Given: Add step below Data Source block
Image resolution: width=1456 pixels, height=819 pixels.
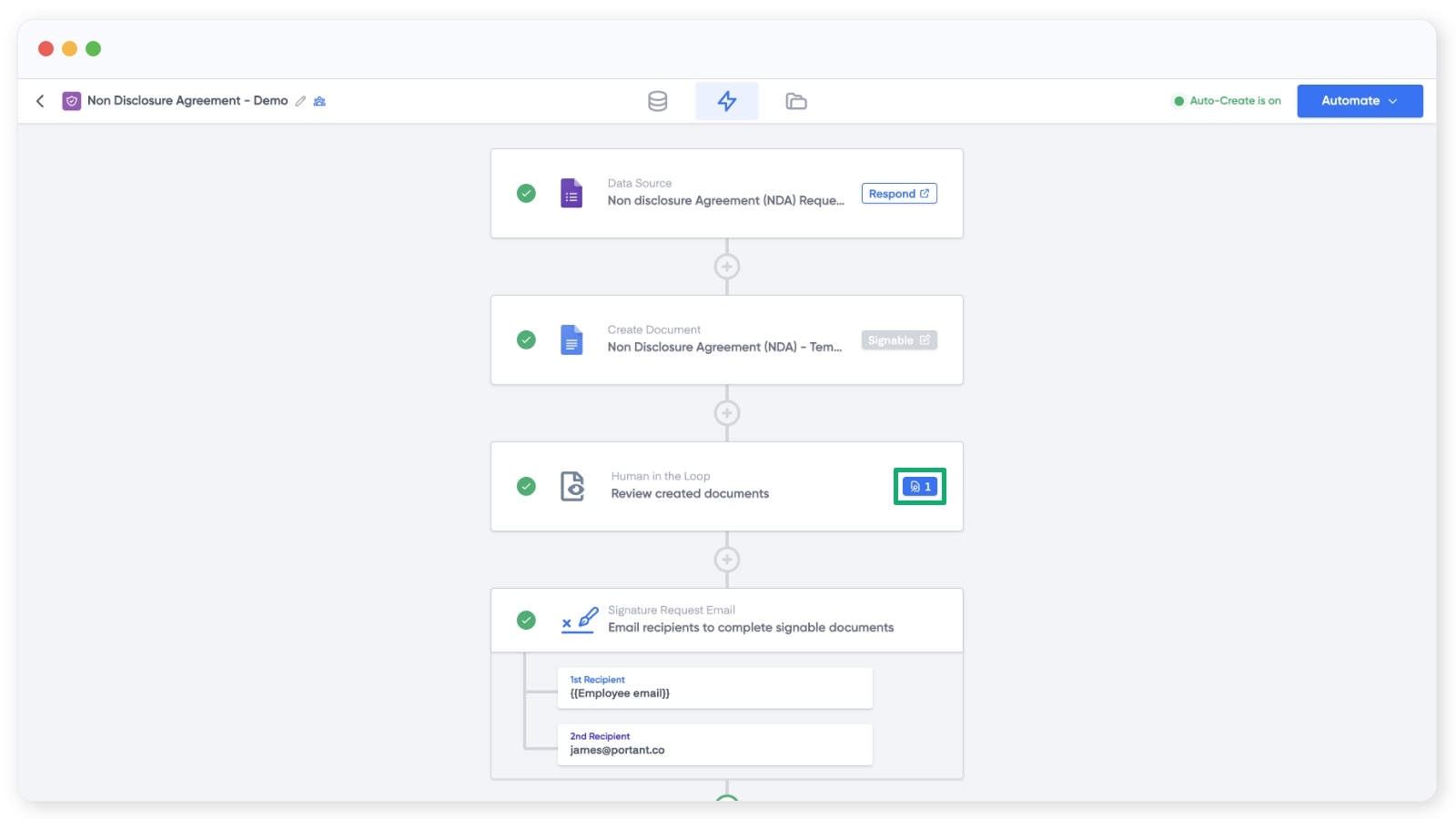Looking at the screenshot, I should tap(726, 267).
